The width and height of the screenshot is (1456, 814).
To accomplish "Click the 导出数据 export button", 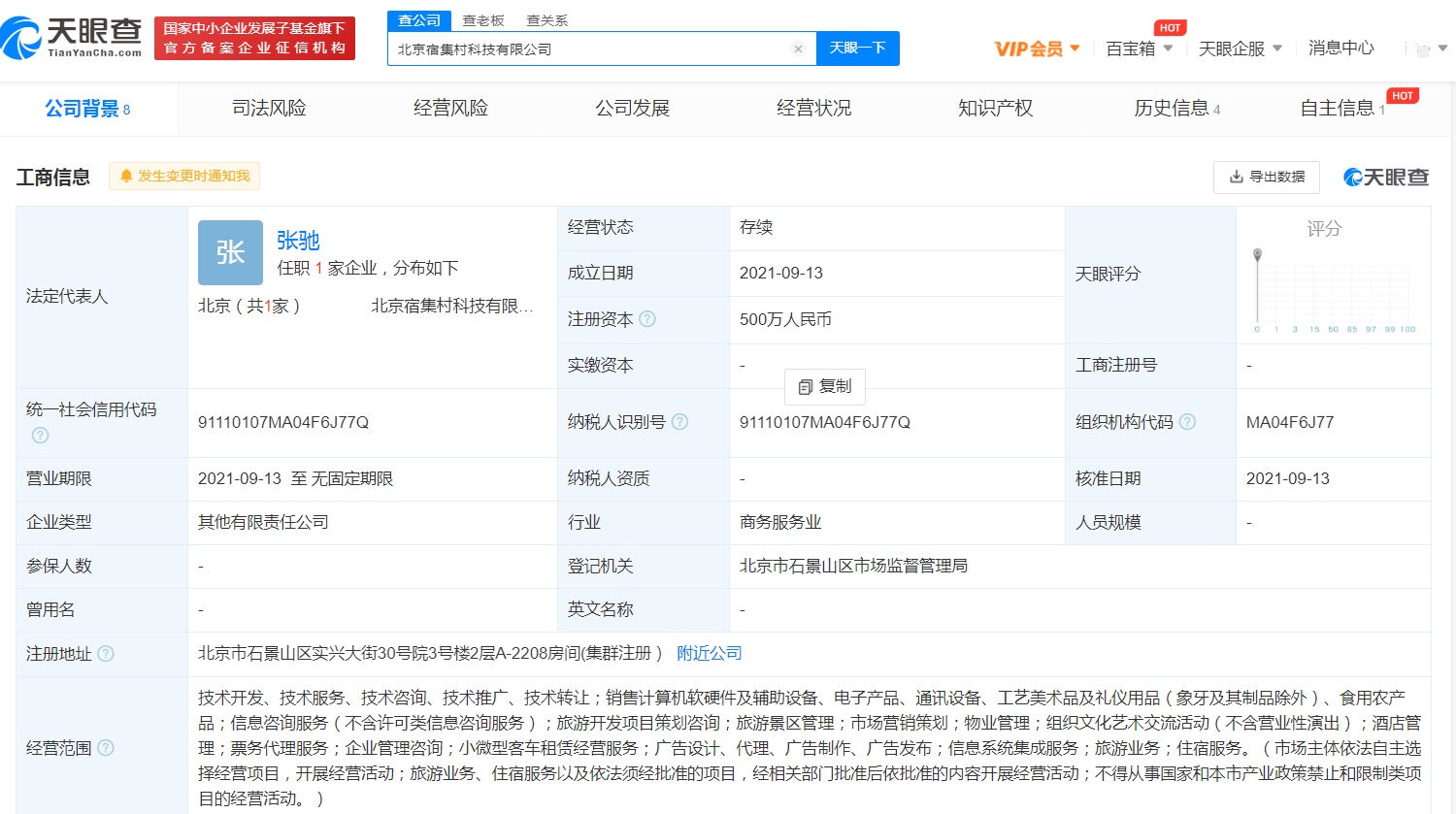I will pos(1267,177).
